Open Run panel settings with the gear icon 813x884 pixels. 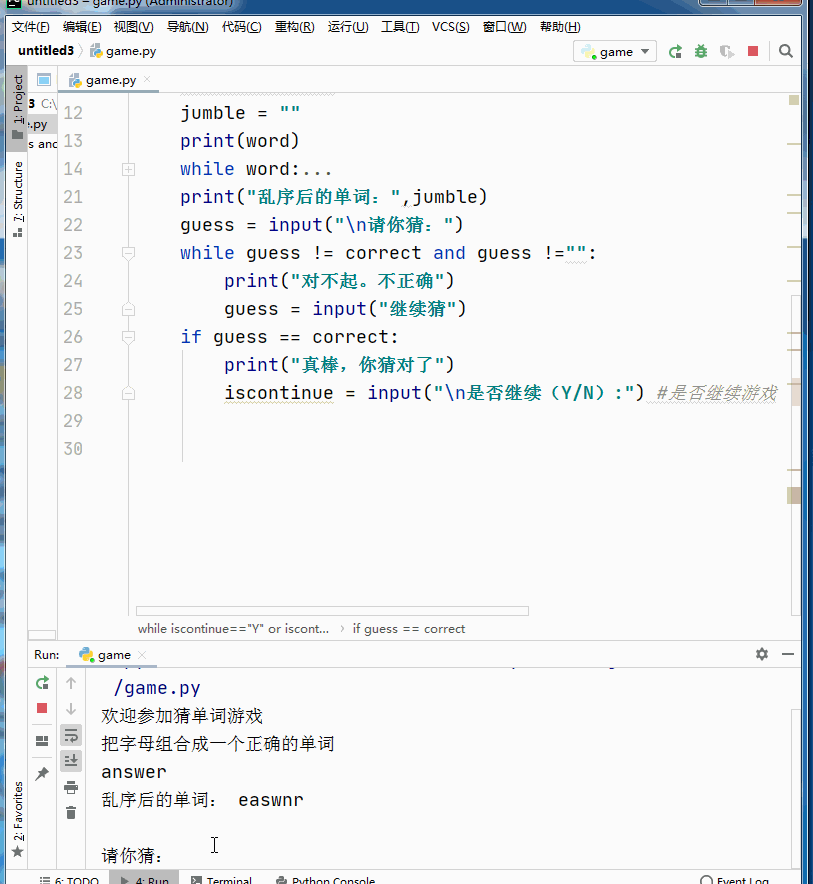coord(761,654)
